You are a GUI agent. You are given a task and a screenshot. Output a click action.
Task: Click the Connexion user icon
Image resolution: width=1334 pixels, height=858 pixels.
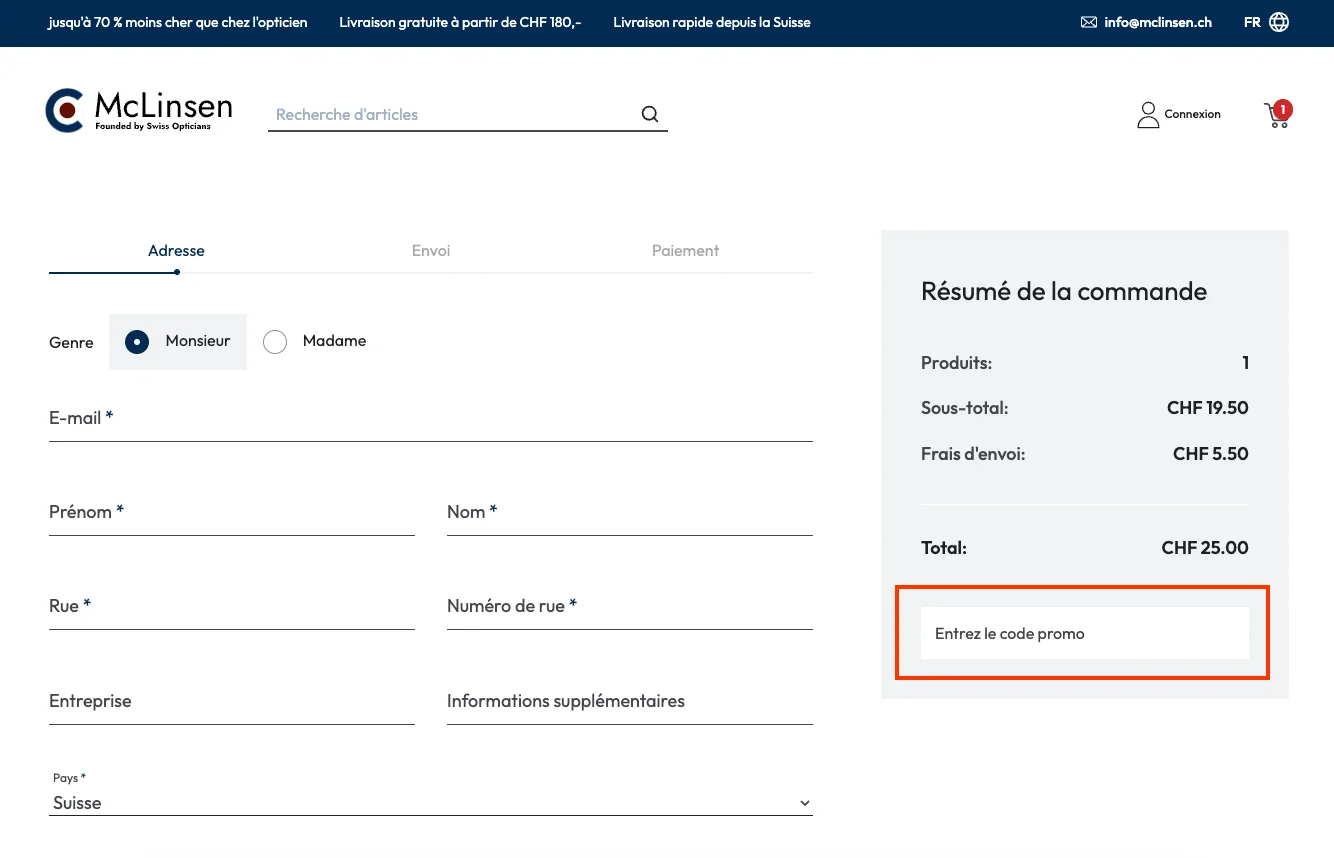pyautogui.click(x=1148, y=114)
